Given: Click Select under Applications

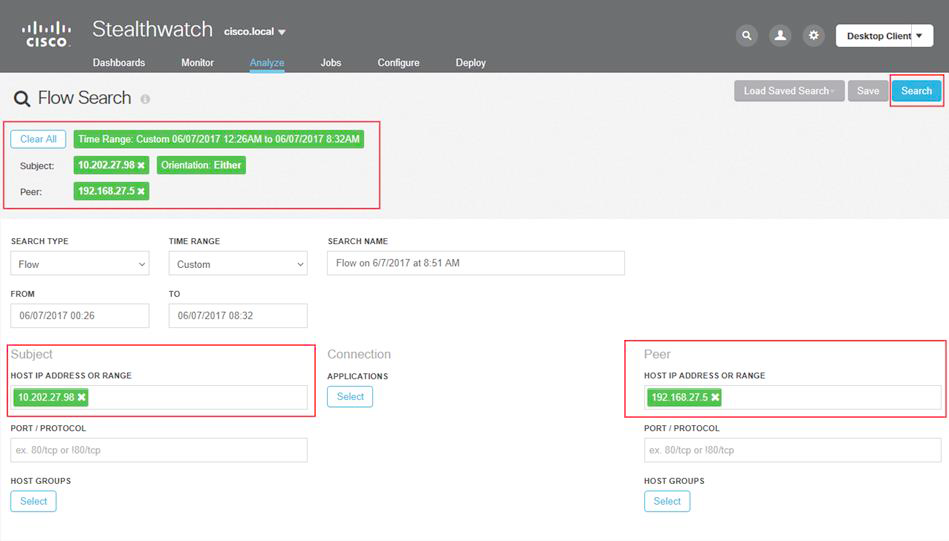Looking at the screenshot, I should [350, 396].
